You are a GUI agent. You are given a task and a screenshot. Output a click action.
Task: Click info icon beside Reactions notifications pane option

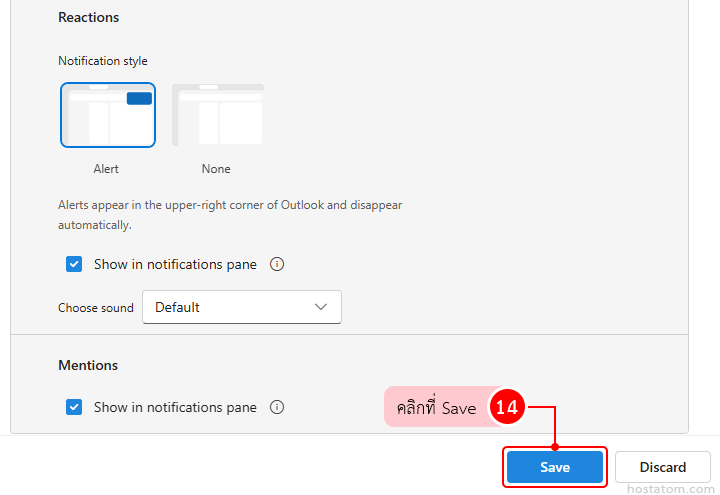pos(277,264)
